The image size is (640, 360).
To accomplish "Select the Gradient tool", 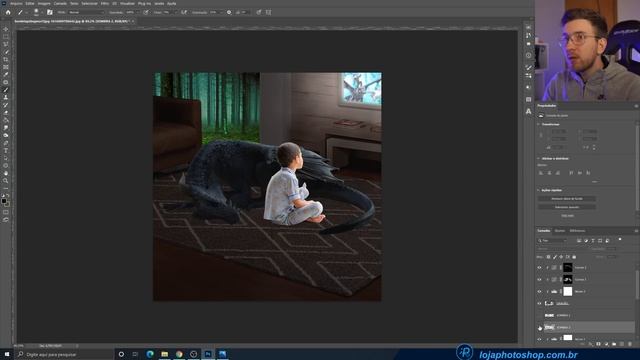I will [x=6, y=120].
